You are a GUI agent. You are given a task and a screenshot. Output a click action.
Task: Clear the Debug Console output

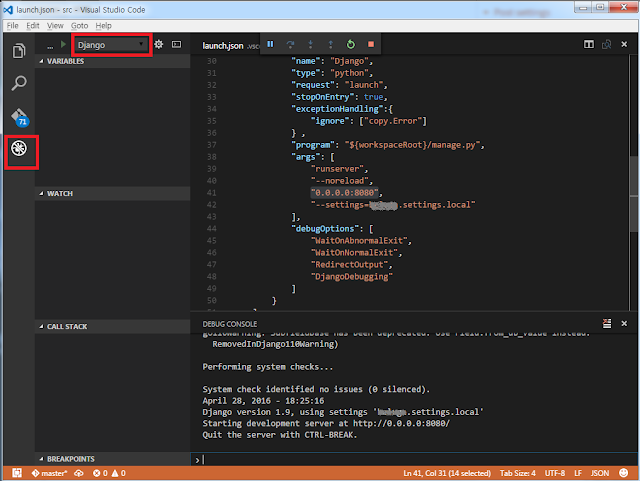point(607,323)
